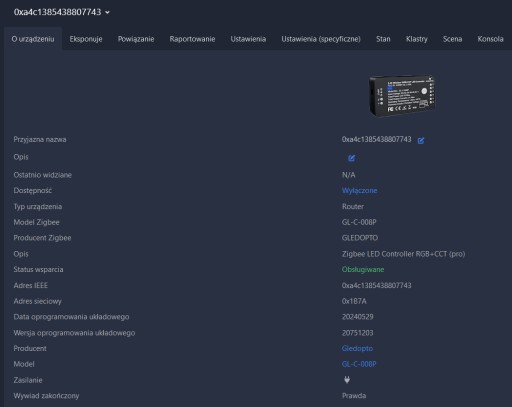Switch to the Stan tab
Viewport: 512px width, 407px height.
tap(383, 39)
